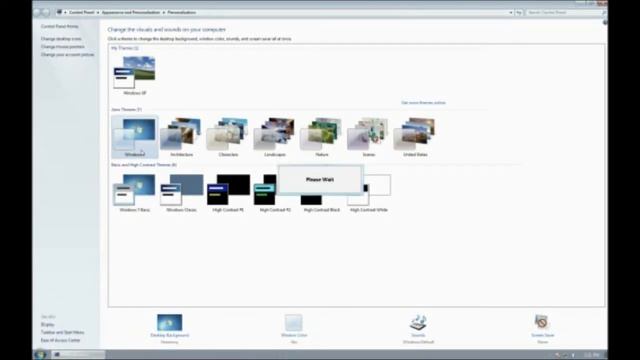Open Change mouse pointers link

pyautogui.click(x=62, y=47)
